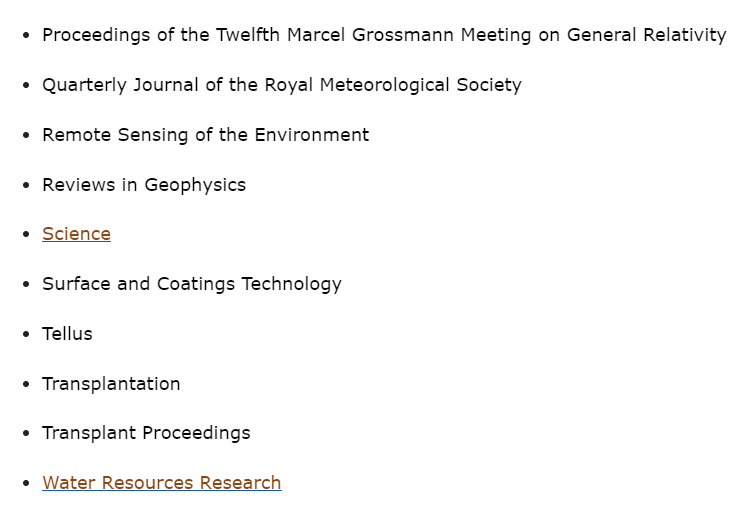The width and height of the screenshot is (756, 525).
Task: Click the bullet beside Science
Action: pyautogui.click(x=26, y=235)
